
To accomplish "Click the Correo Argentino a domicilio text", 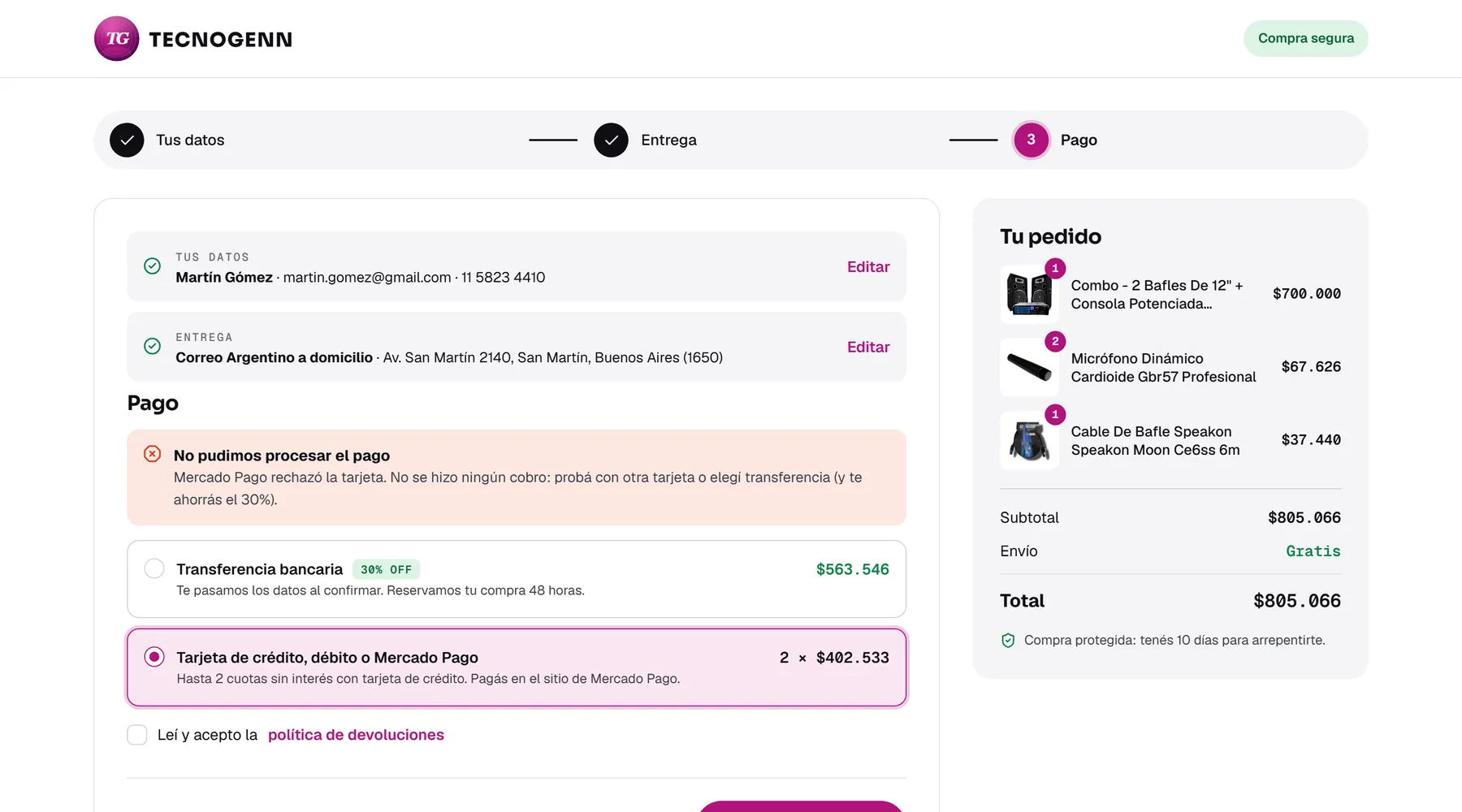I will click(274, 357).
